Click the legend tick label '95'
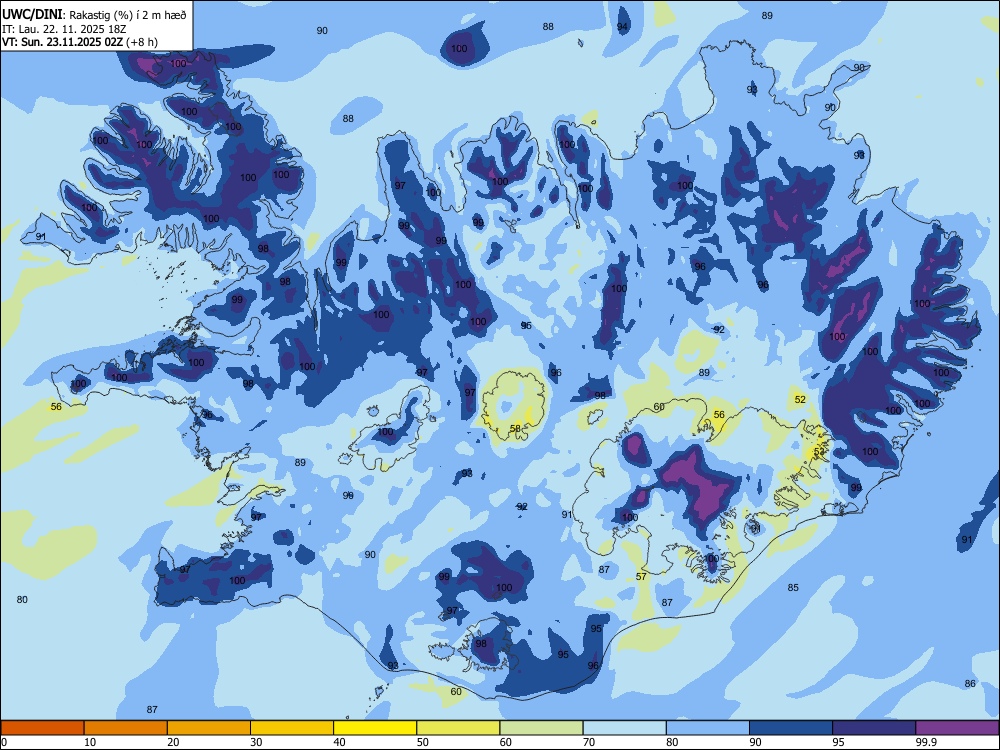Image resolution: width=1000 pixels, height=750 pixels. click(838, 742)
